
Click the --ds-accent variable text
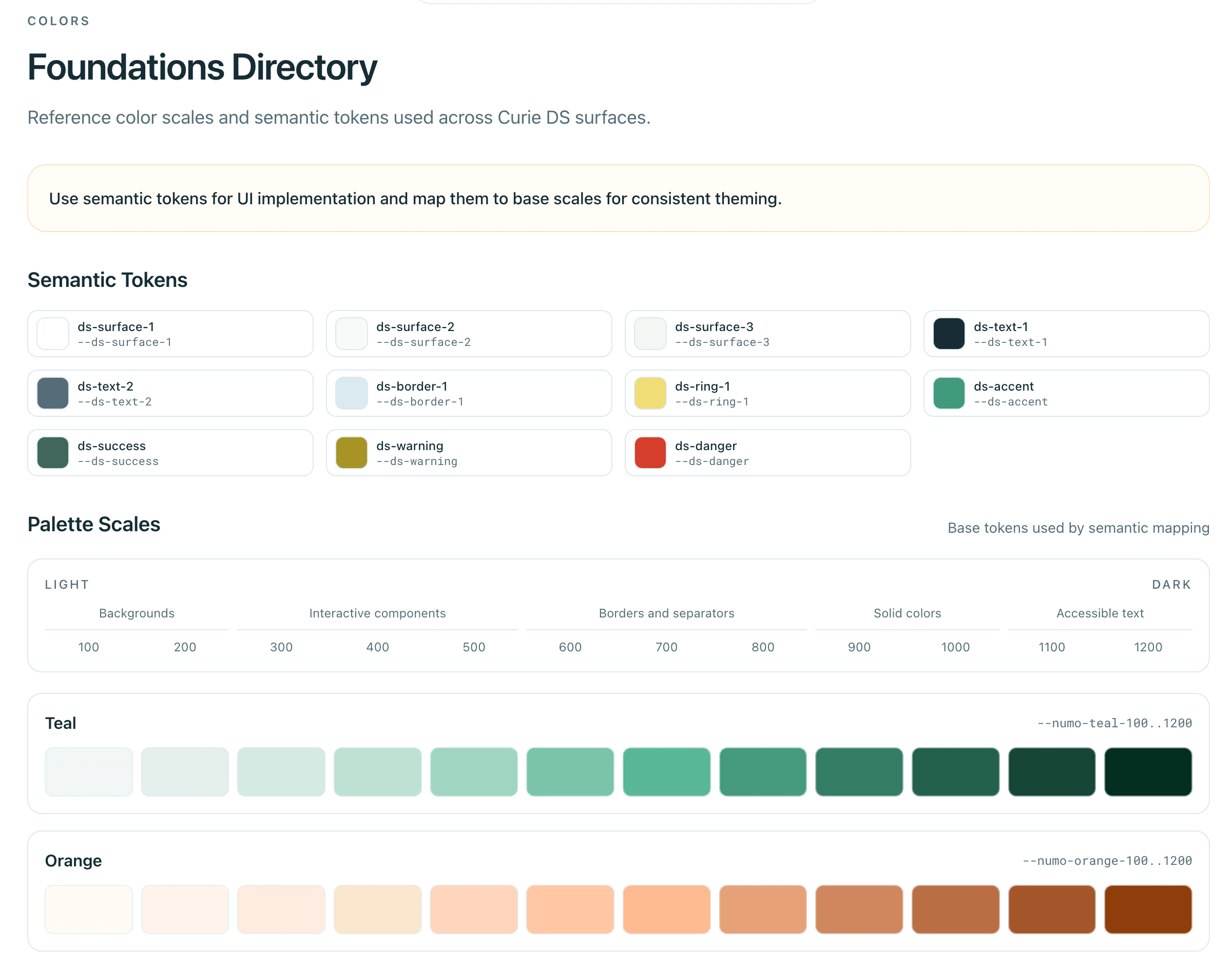[x=1011, y=401]
